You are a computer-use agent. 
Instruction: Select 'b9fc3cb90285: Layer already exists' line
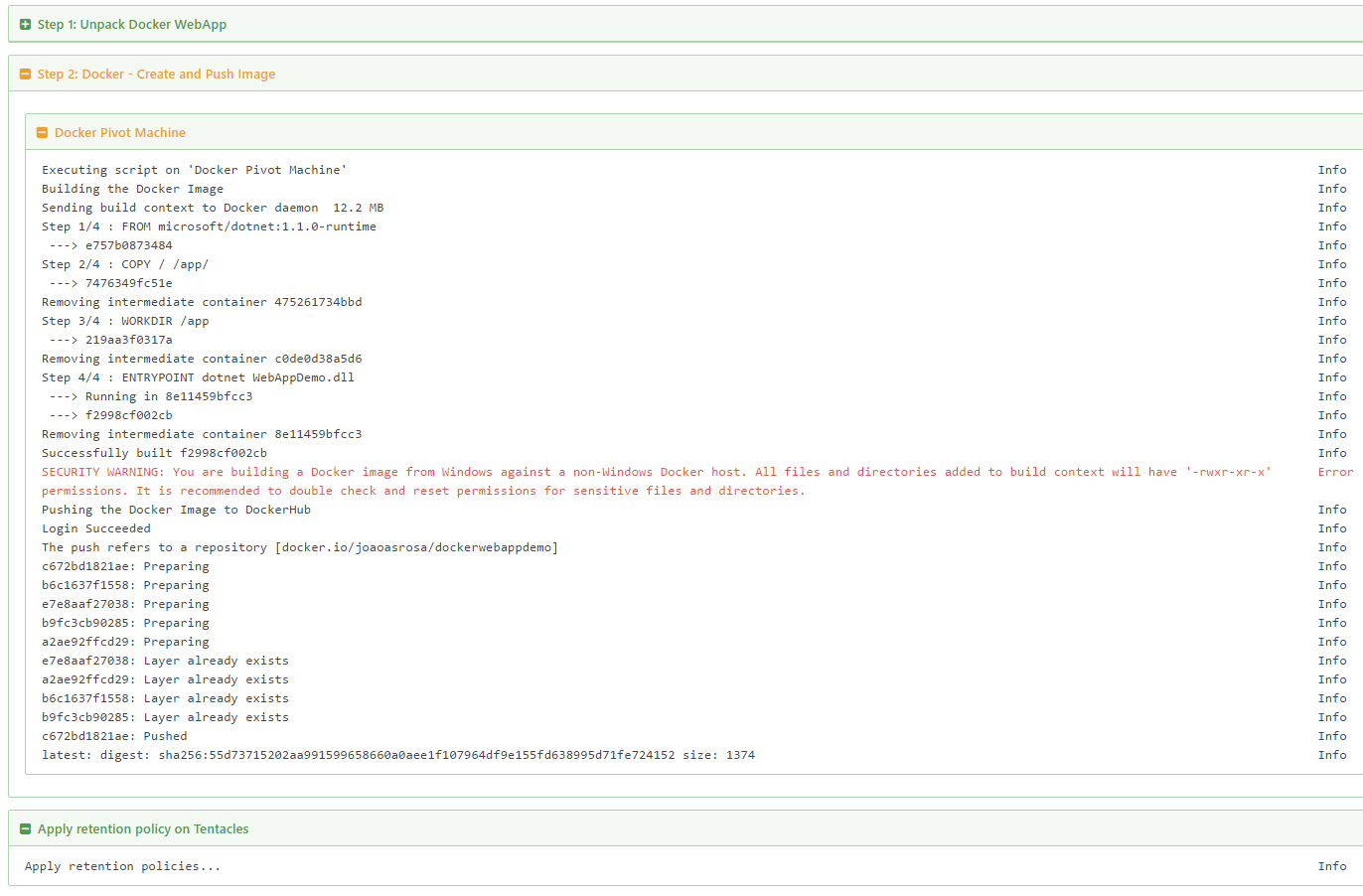(x=165, y=717)
